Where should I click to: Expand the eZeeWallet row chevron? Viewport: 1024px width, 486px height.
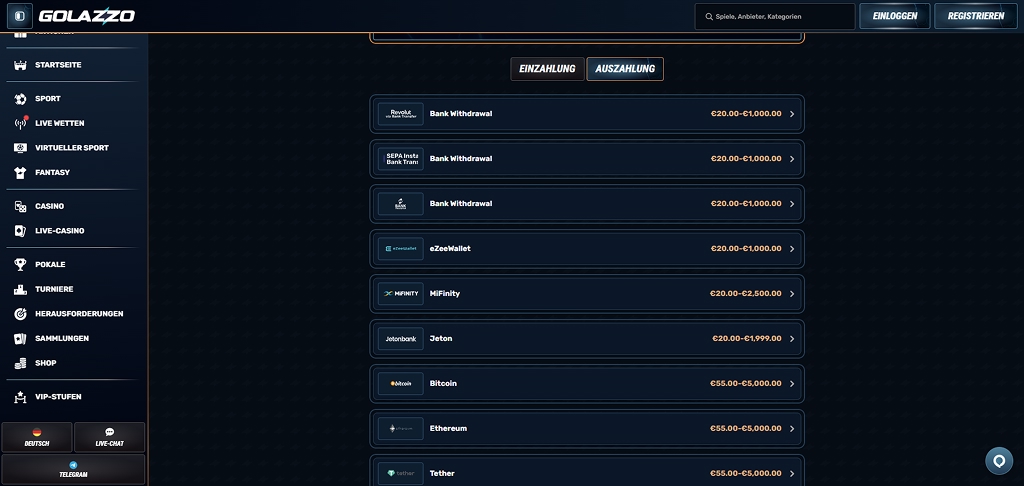792,249
